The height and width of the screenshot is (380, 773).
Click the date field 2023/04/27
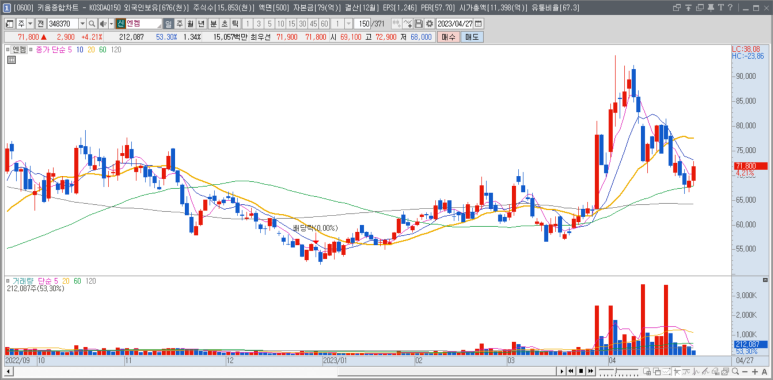[x=454, y=24]
